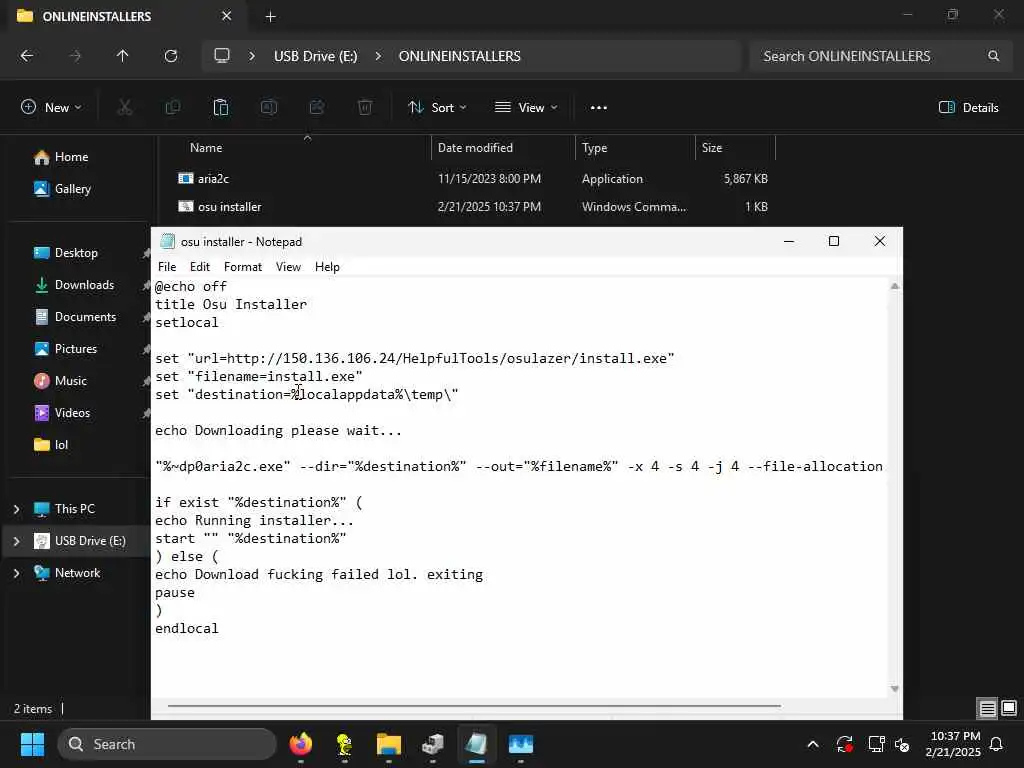The width and height of the screenshot is (1024, 768).
Task: Click the Cut icon in Explorer toolbar
Action: point(125,107)
